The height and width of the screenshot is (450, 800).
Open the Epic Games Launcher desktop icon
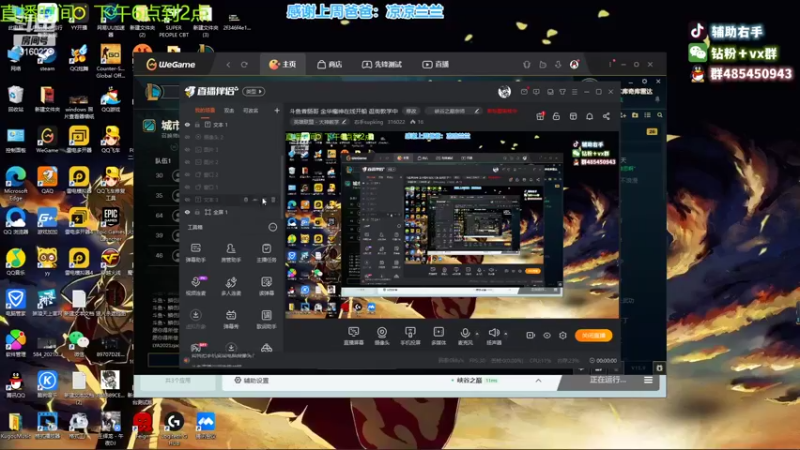click(111, 224)
